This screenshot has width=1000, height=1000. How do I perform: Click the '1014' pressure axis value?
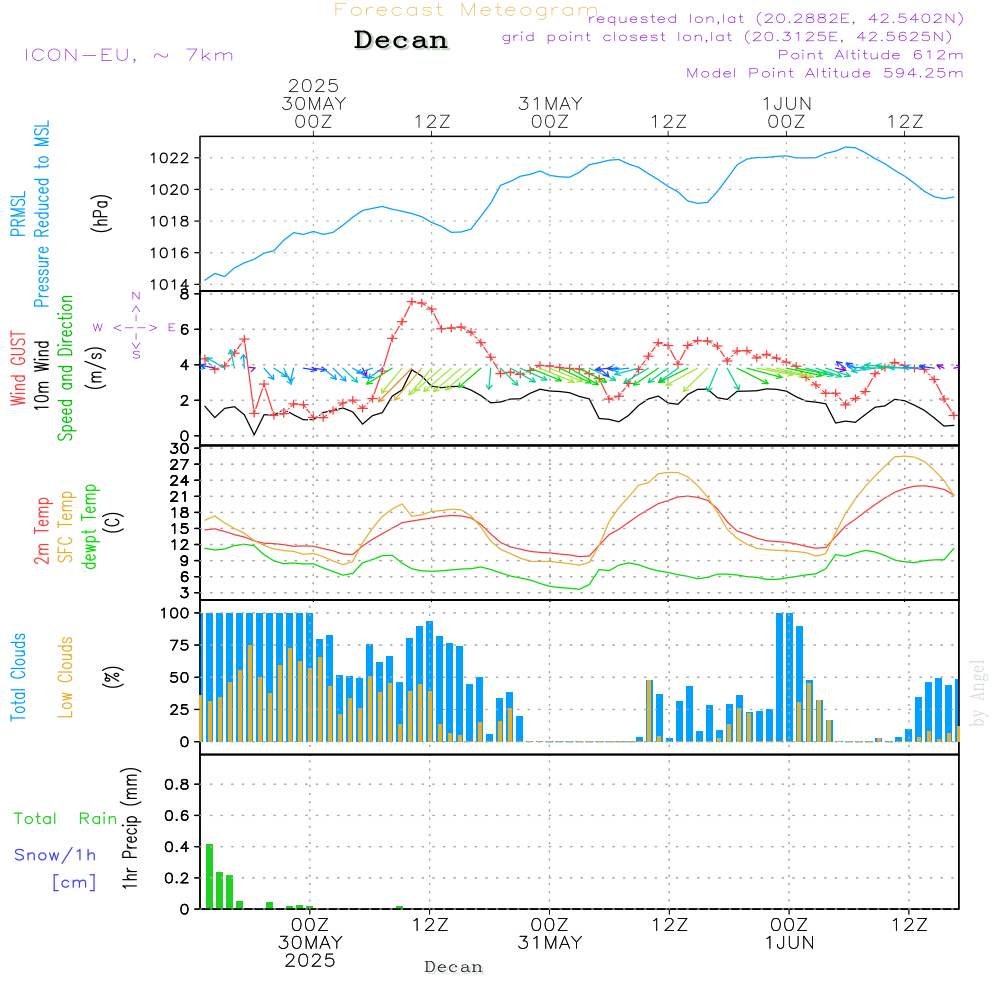pyautogui.click(x=170, y=284)
